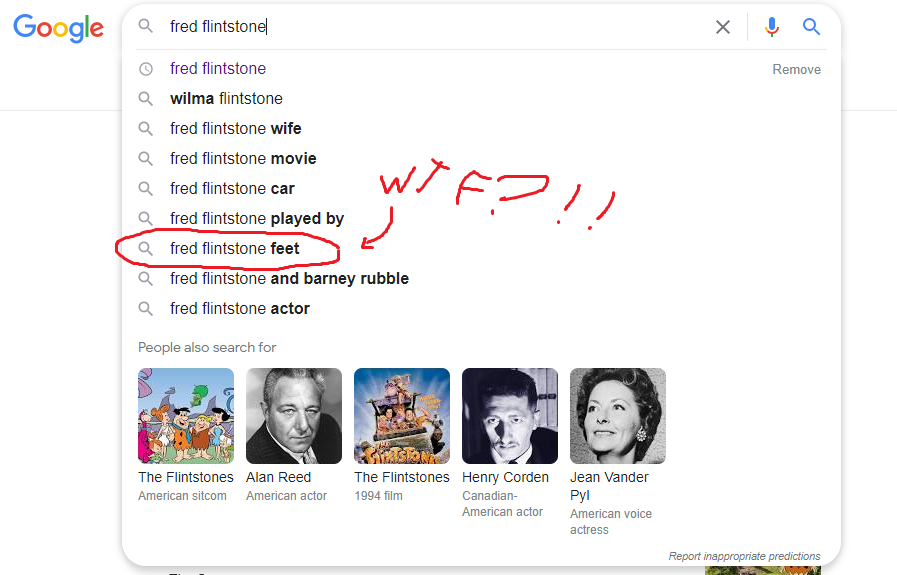
Task: Select the suggestion wilma flintstone
Action: point(226,98)
